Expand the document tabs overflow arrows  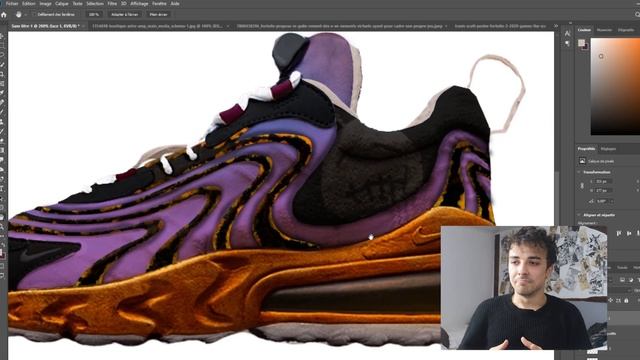pyautogui.click(x=556, y=26)
